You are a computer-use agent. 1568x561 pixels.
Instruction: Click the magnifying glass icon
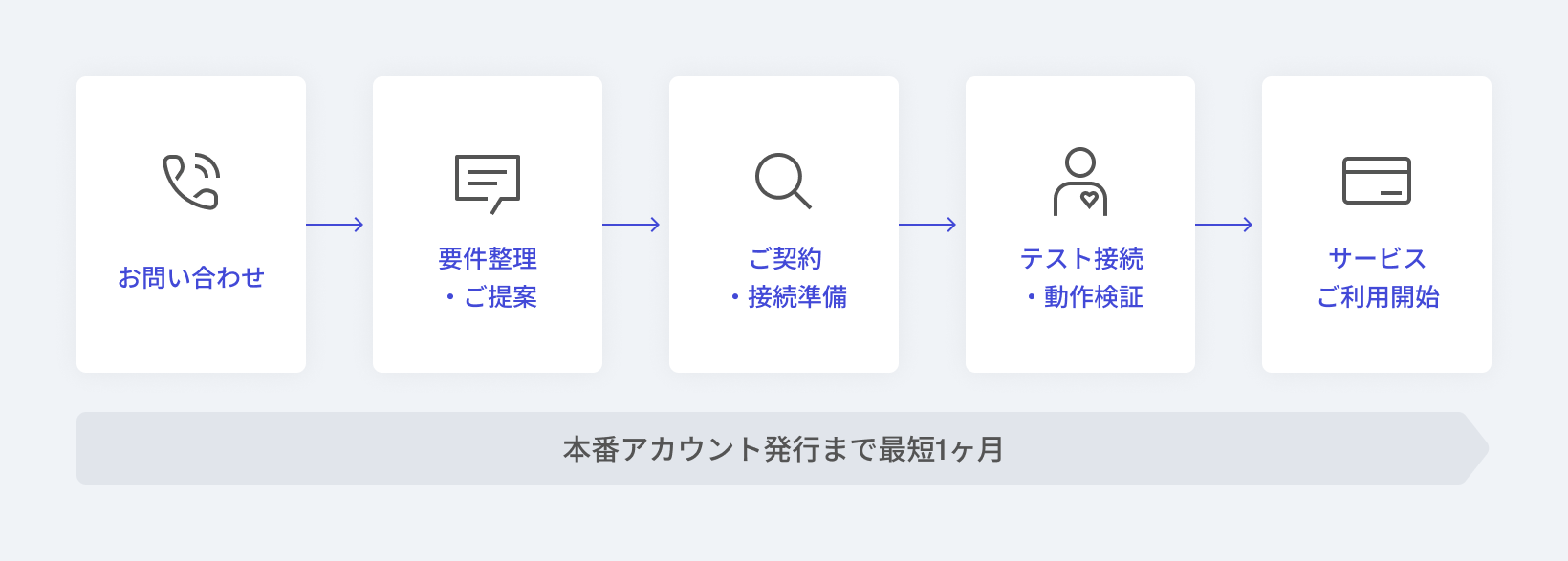(x=783, y=181)
